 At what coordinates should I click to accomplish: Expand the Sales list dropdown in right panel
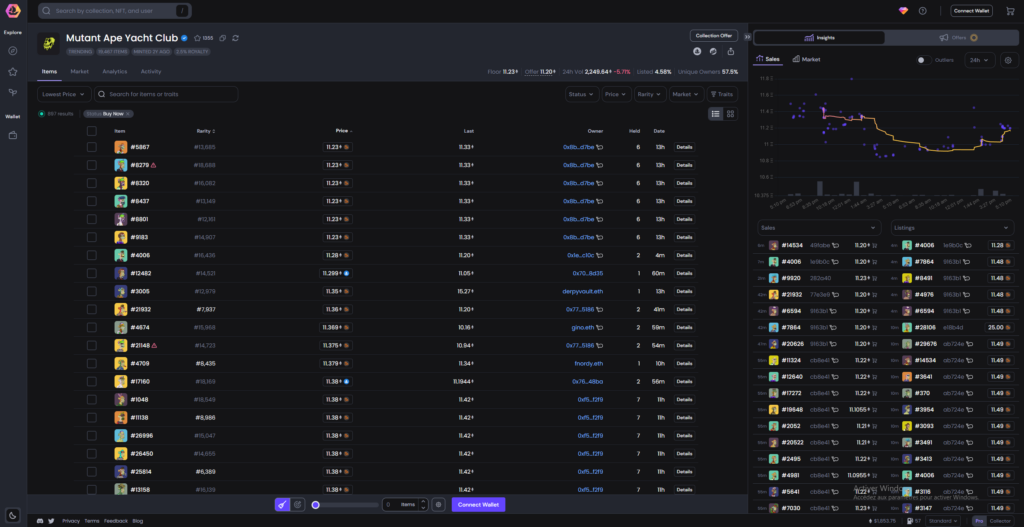(x=818, y=227)
